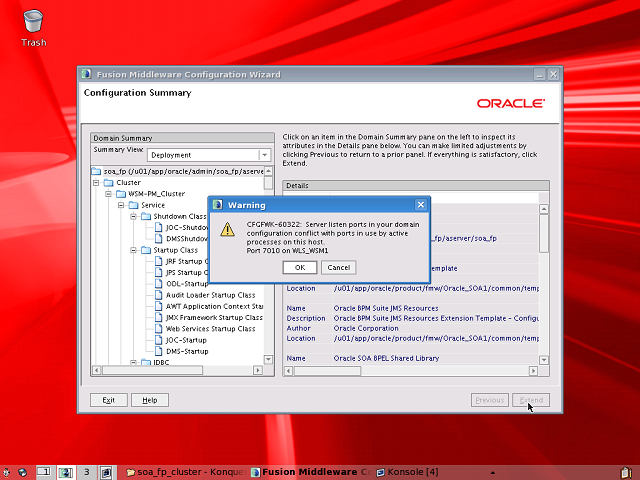The width and height of the screenshot is (640, 480).
Task: Click the system tray expand arrow
Action: point(493,473)
